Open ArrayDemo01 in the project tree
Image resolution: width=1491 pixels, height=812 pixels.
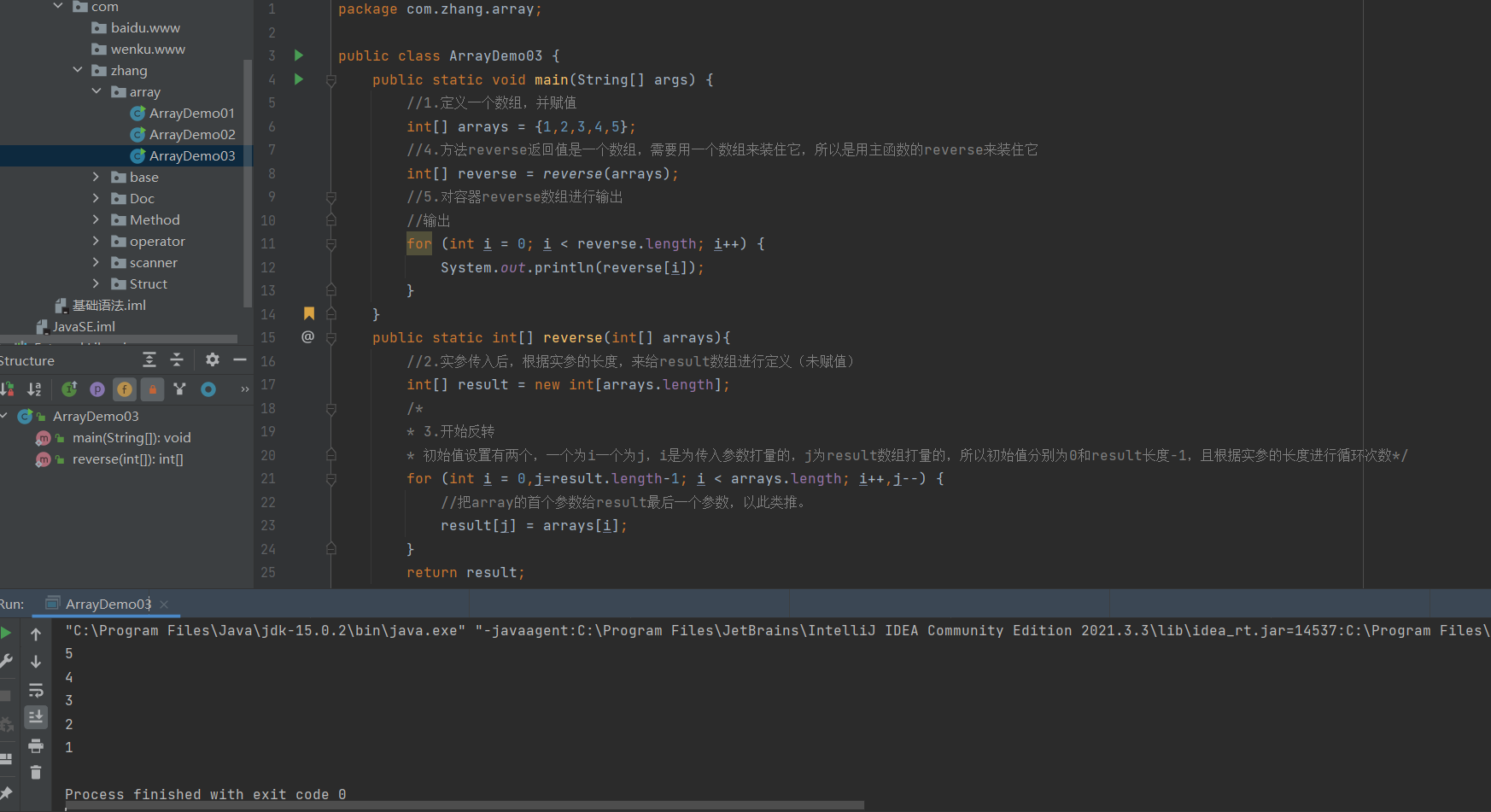point(192,114)
